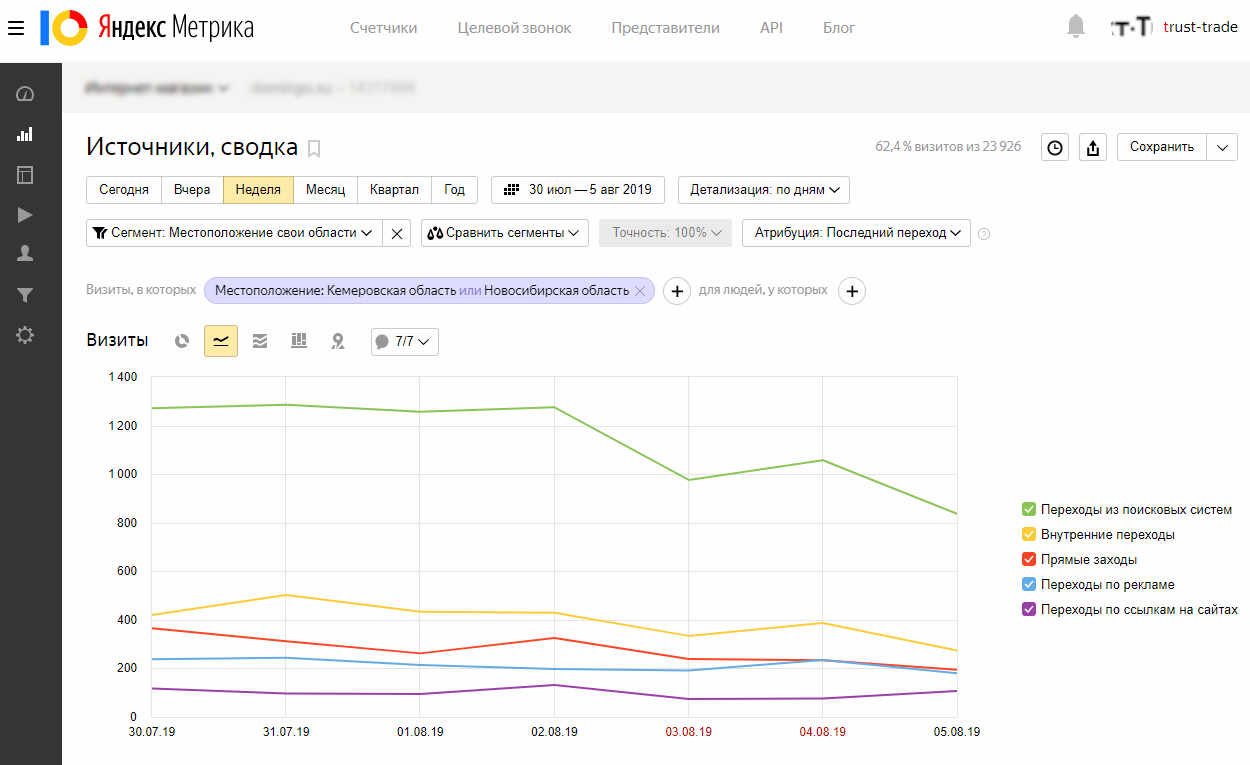Open the Reports bar-chart icon in sidebar
1250x765 pixels.
(x=25, y=134)
